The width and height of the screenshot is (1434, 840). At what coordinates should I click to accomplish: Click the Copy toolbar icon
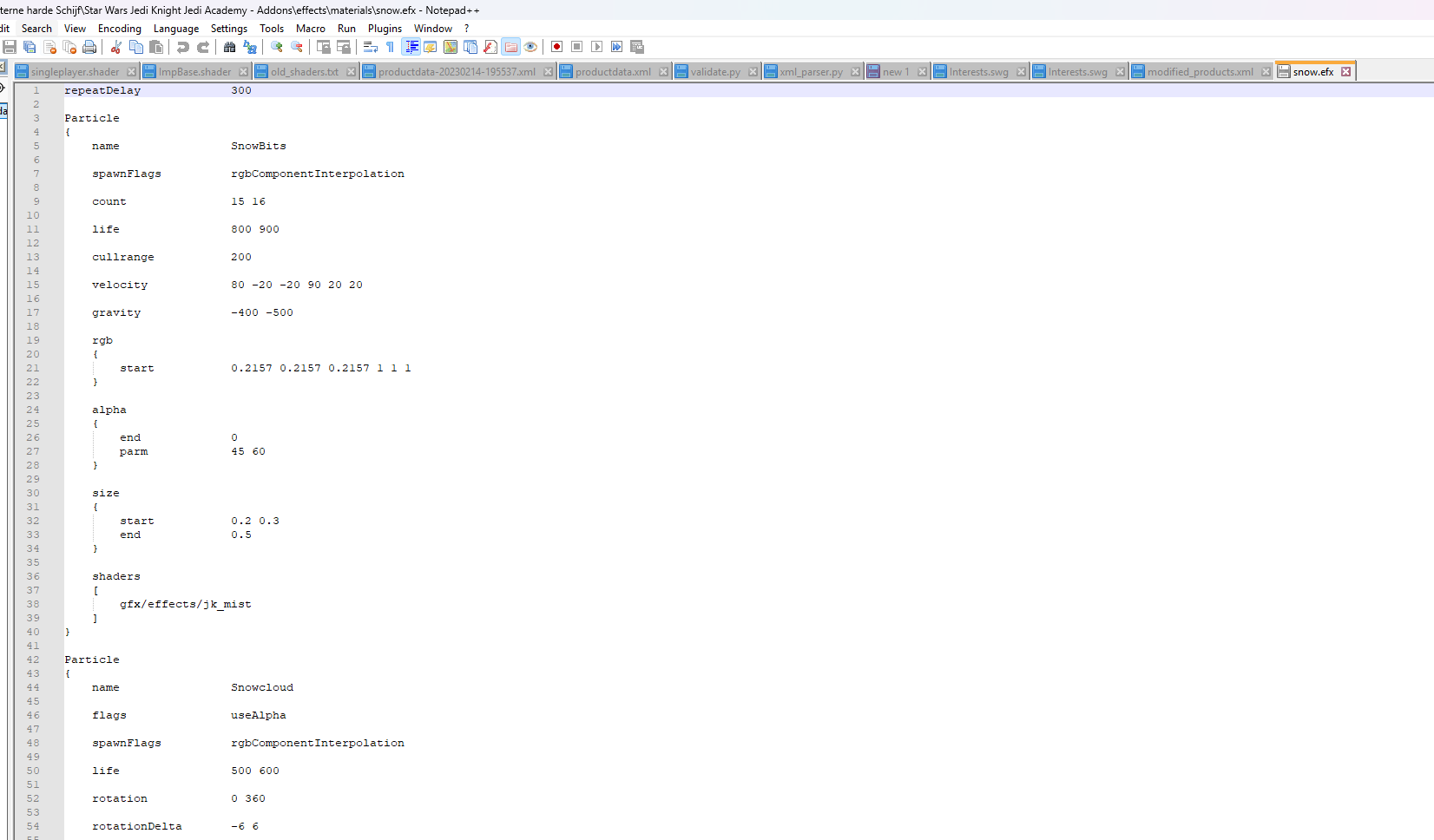tap(135, 47)
